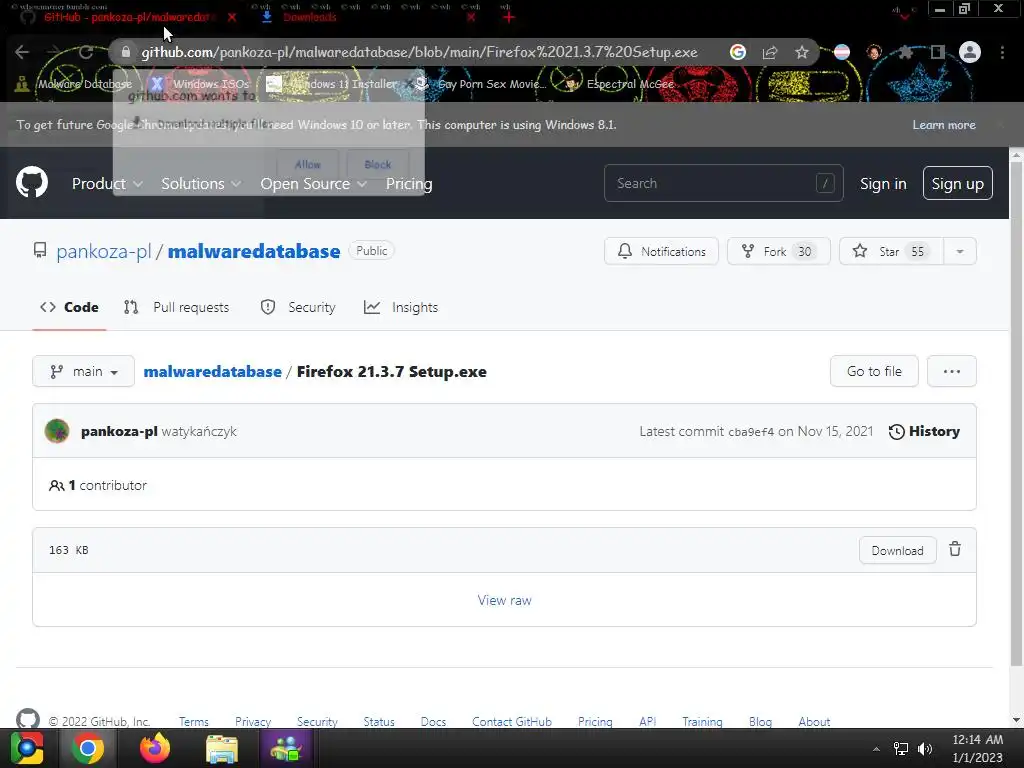Click pankoza-pl commit author name
Viewport: 1024px width, 768px height.
click(119, 431)
